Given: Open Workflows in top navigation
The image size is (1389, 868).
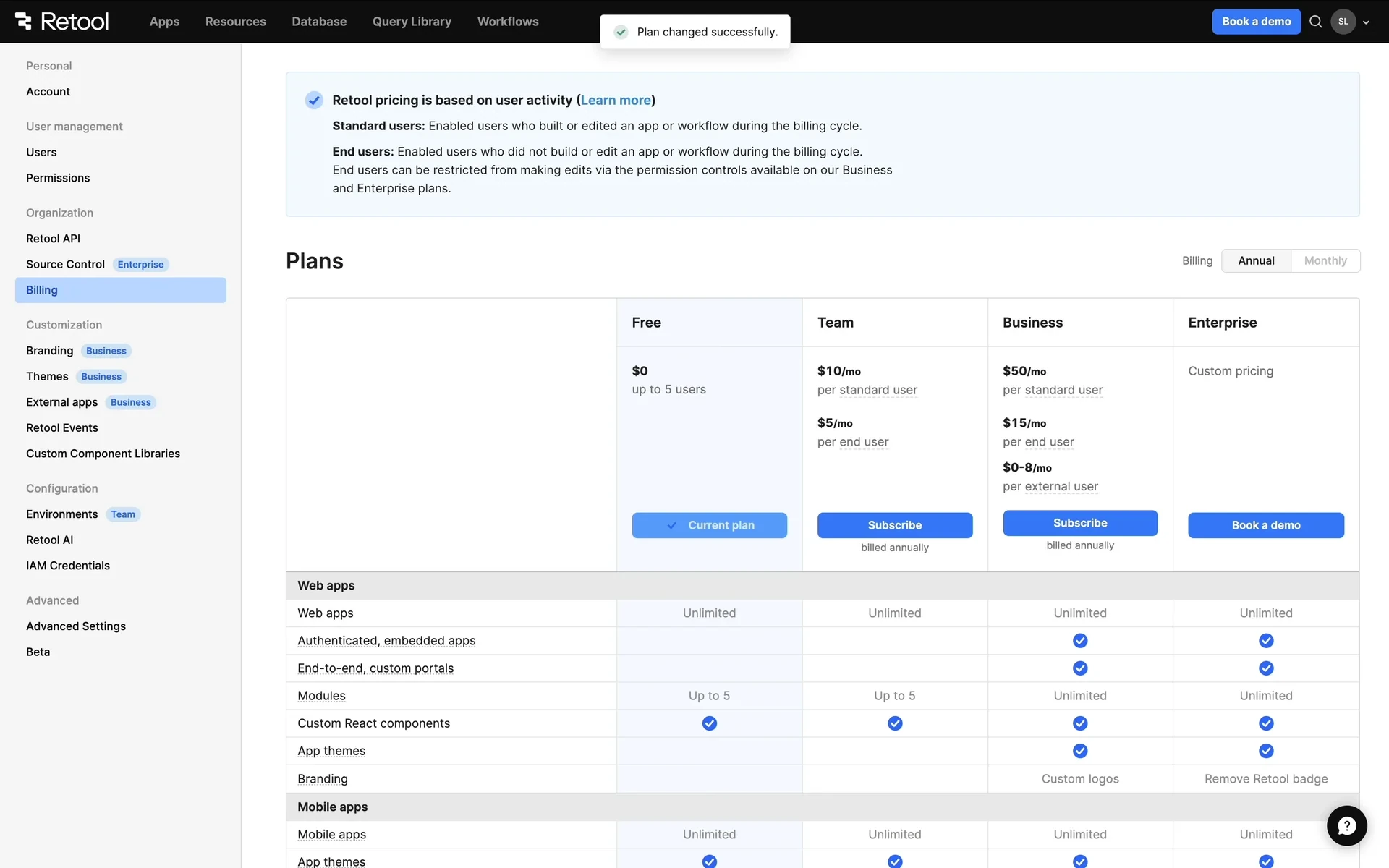Looking at the screenshot, I should pyautogui.click(x=508, y=22).
